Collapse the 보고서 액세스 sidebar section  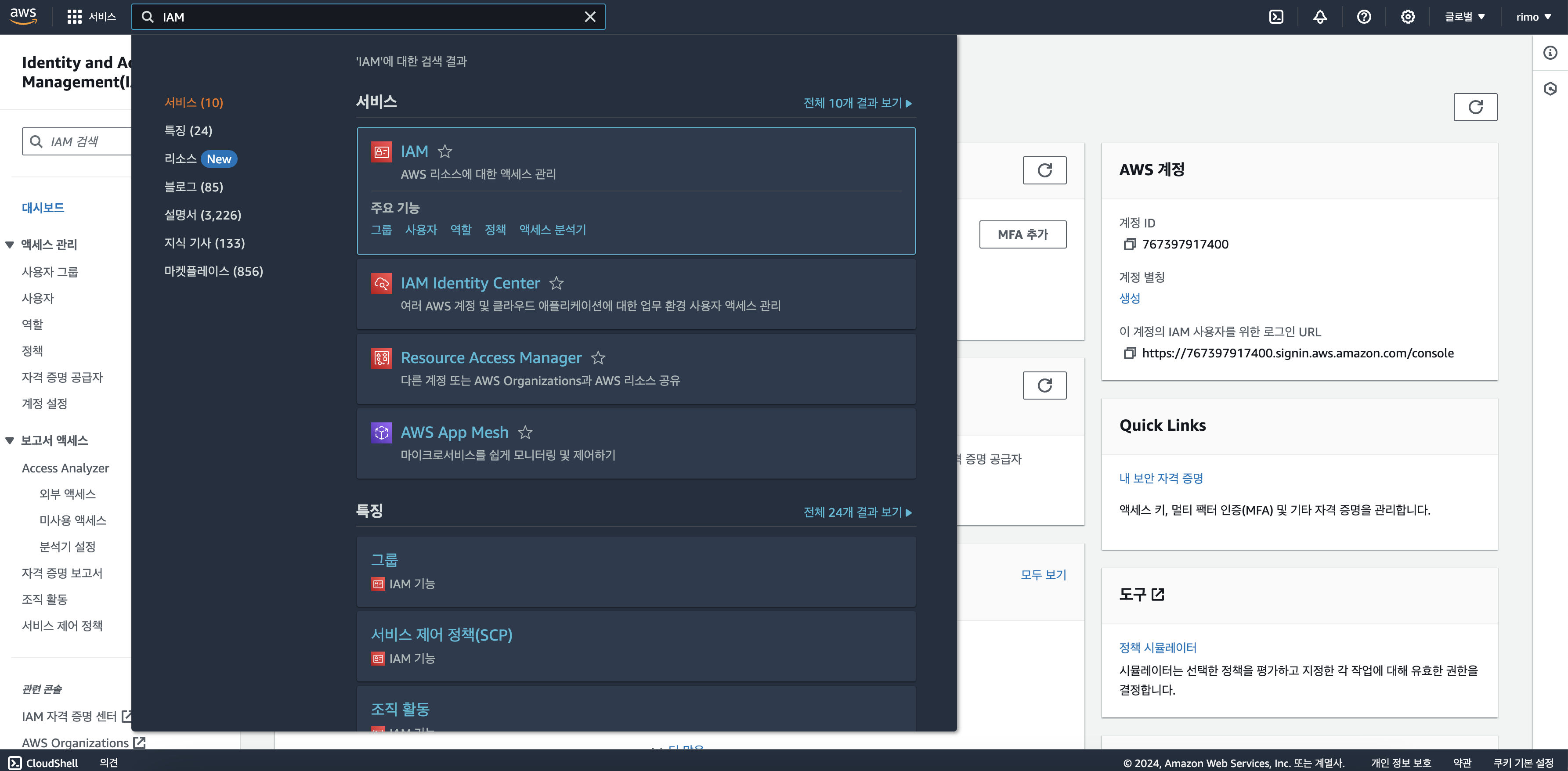10,440
